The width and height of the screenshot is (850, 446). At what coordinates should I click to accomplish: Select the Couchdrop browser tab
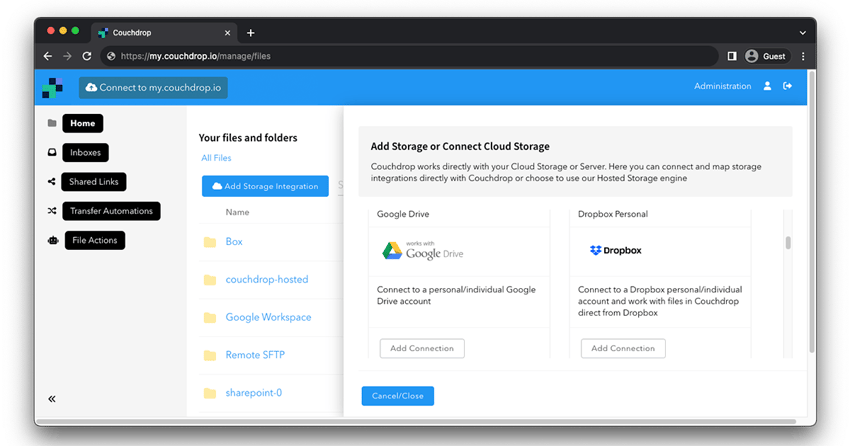pos(164,33)
